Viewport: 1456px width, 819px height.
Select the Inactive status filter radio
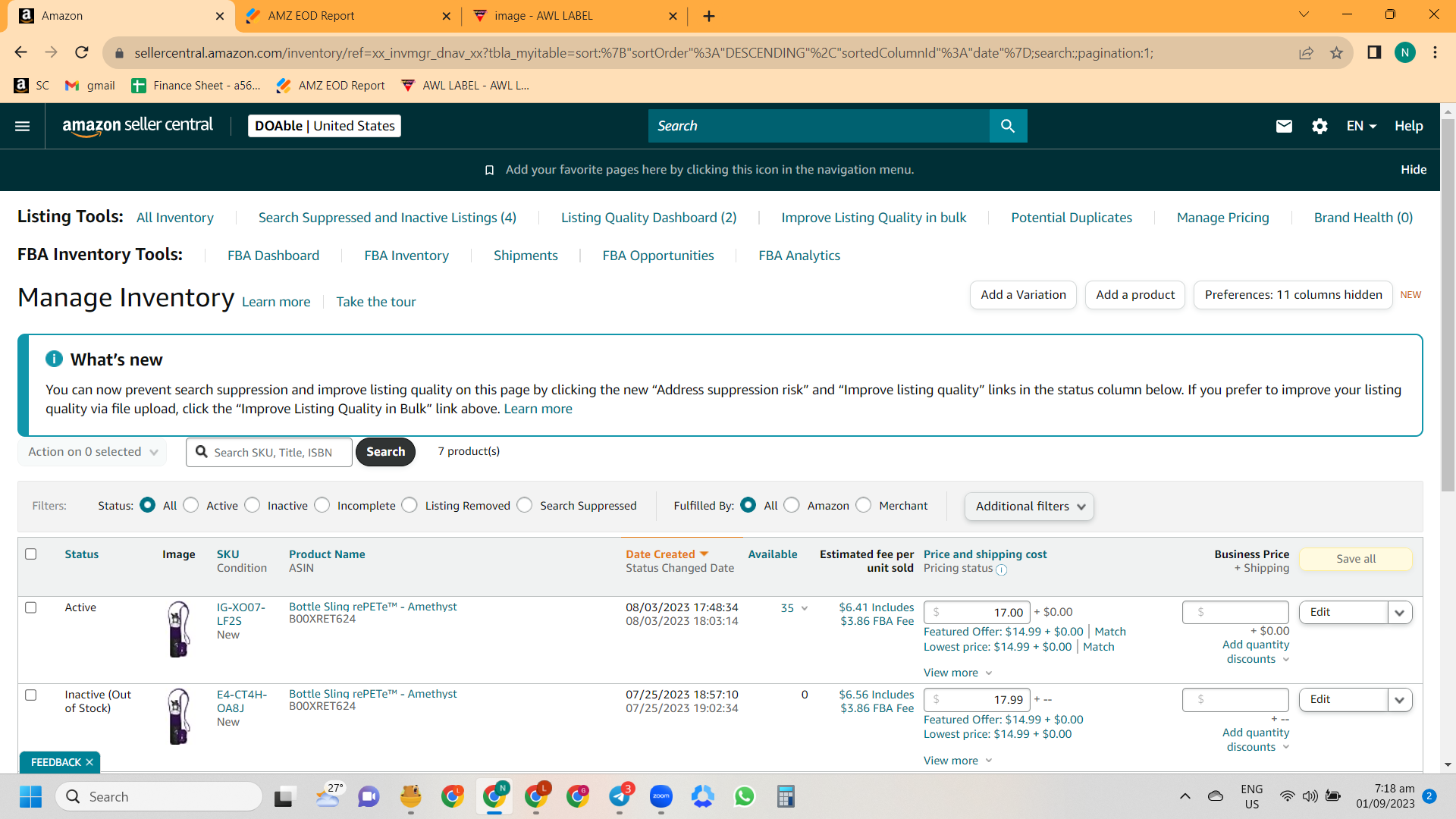pos(253,505)
